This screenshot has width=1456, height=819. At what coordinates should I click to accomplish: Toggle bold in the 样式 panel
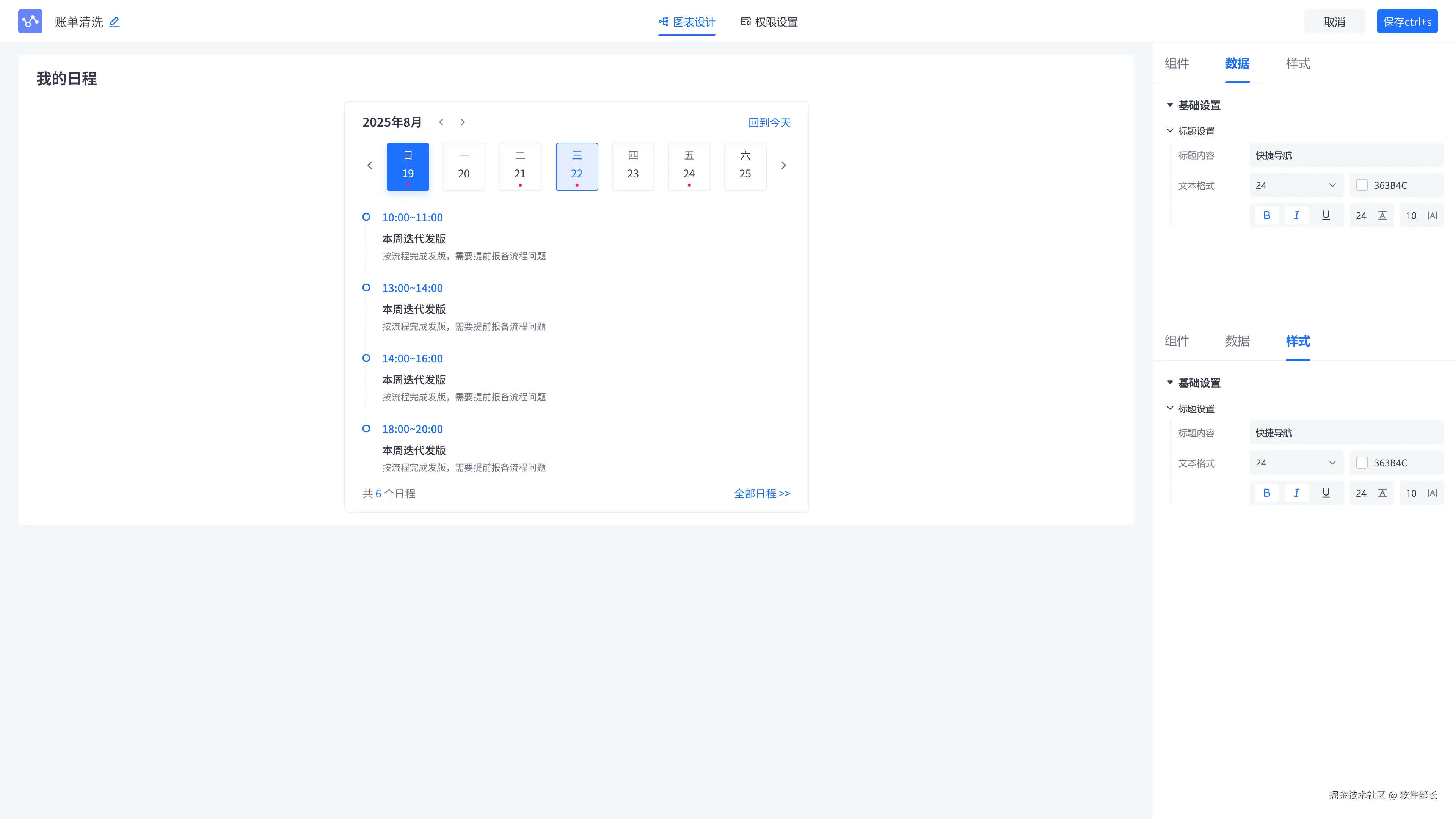pos(1267,493)
